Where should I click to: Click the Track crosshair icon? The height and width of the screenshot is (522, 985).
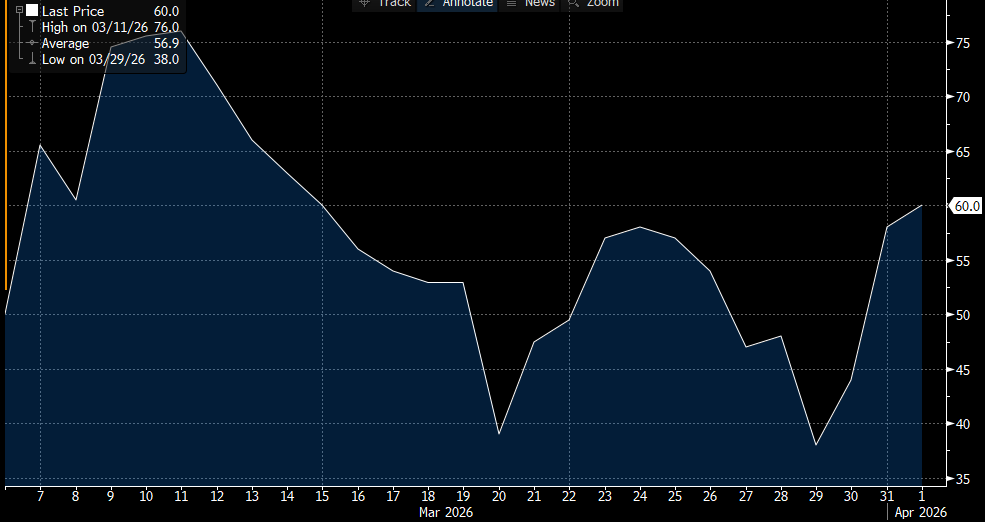point(364,3)
